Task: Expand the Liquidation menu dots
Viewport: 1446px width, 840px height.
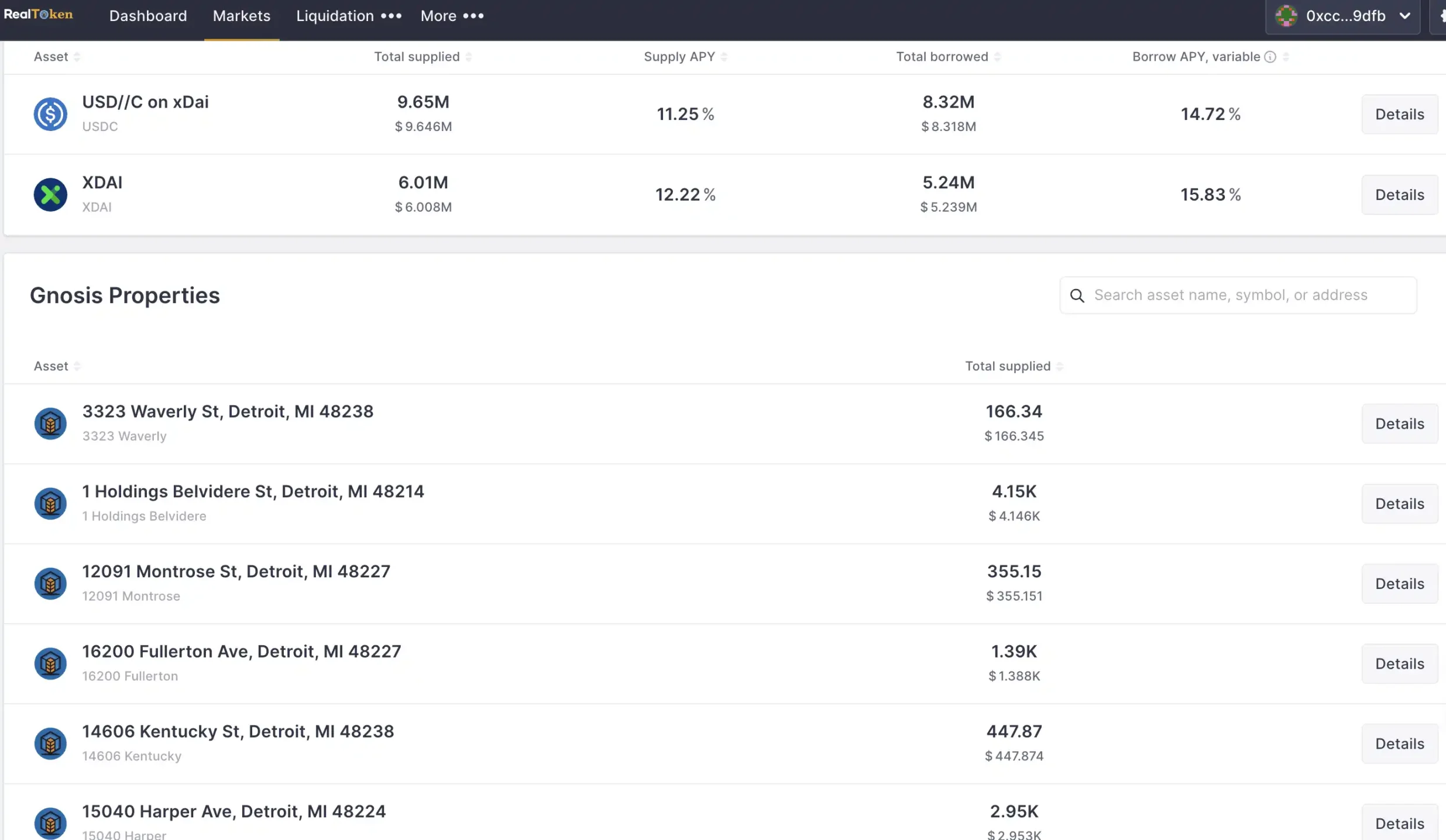Action: pyautogui.click(x=391, y=16)
